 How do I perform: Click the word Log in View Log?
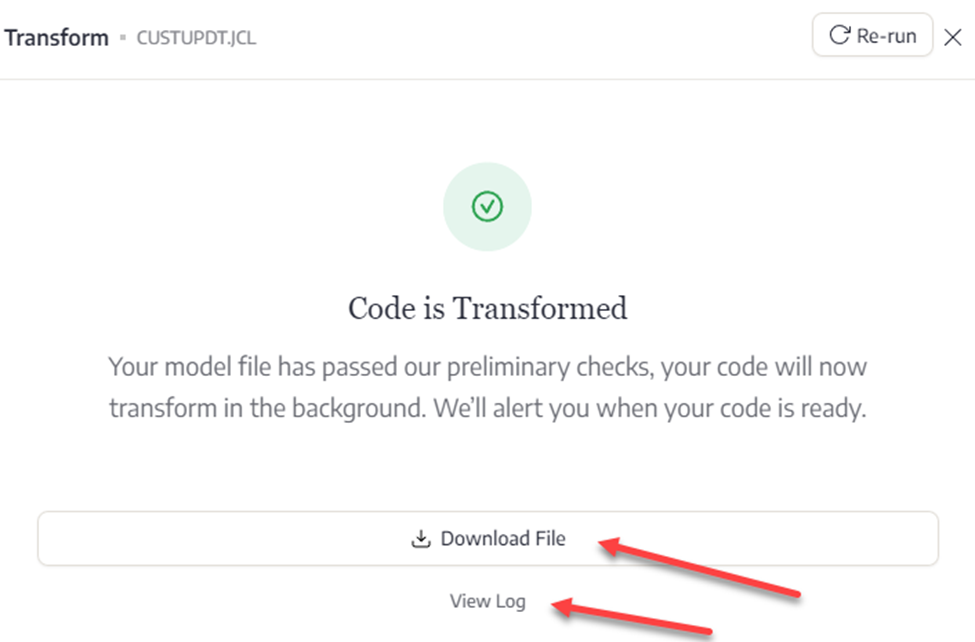pyautogui.click(x=511, y=602)
